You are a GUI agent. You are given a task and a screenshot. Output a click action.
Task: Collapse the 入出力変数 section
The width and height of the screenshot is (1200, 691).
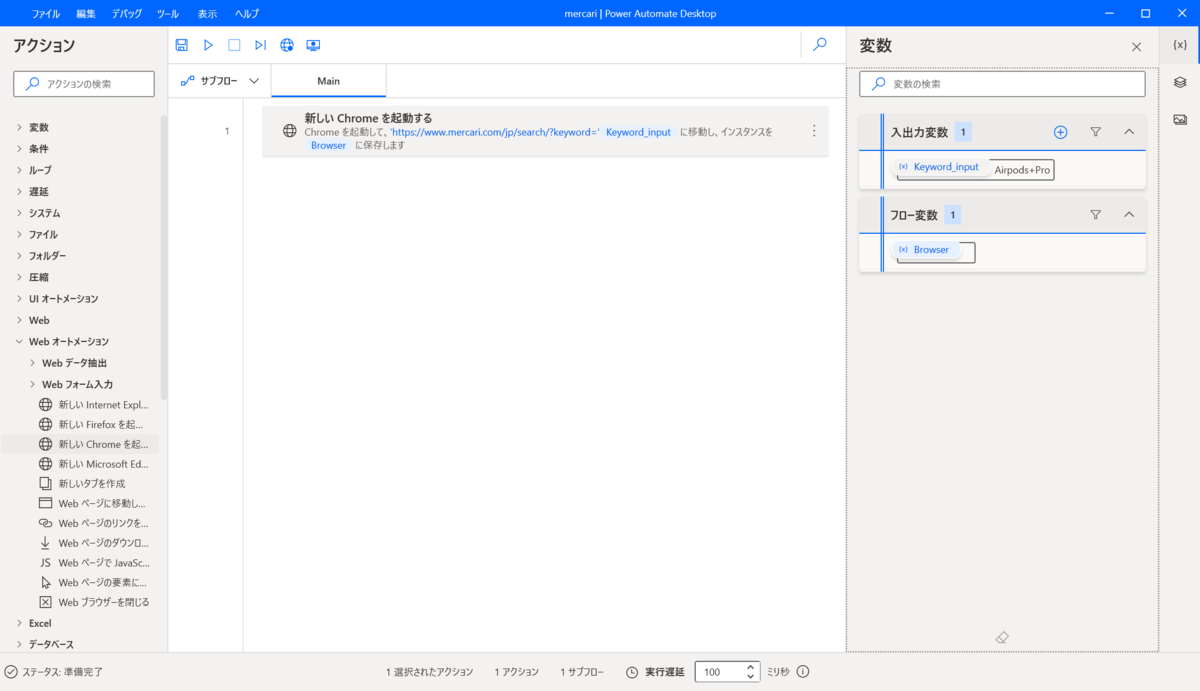[x=1129, y=132]
